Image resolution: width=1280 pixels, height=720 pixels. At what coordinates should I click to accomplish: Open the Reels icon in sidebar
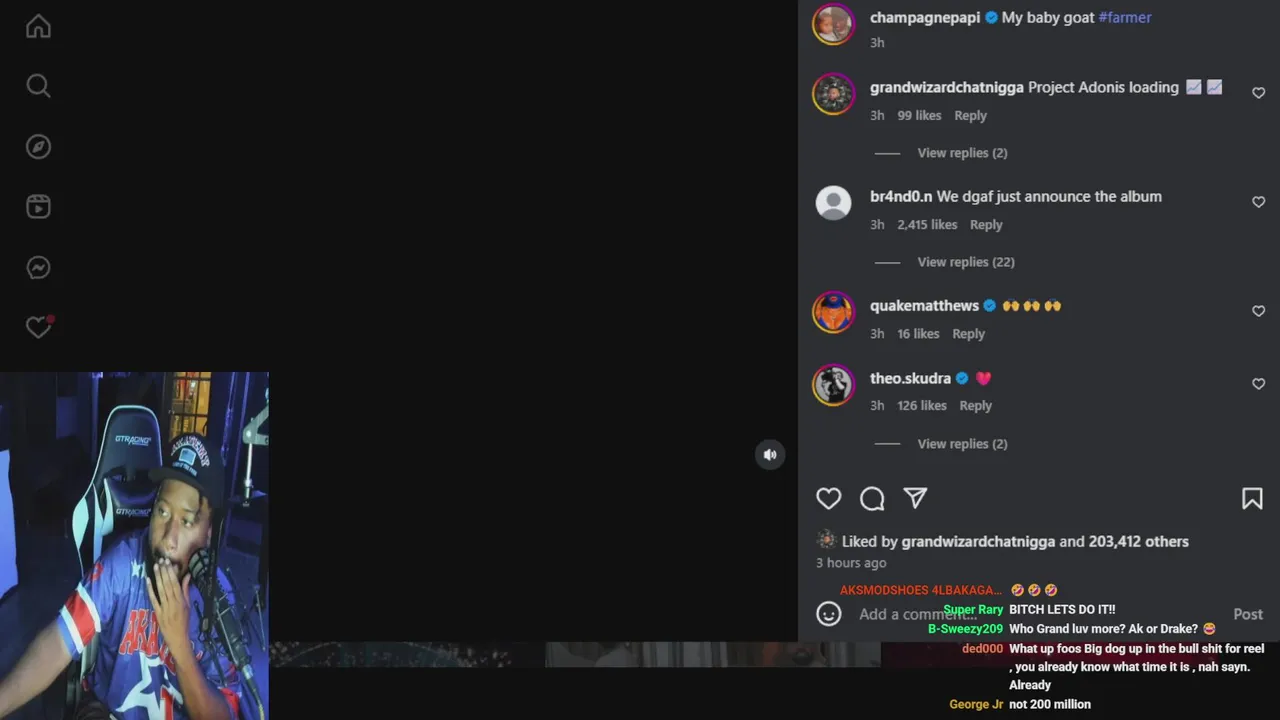38,207
